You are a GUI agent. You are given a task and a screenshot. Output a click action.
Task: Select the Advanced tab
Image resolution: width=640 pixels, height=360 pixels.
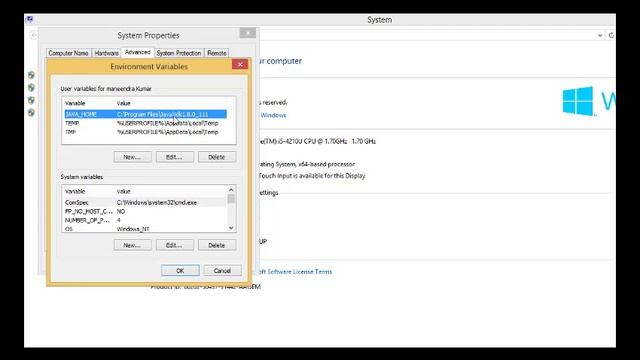tap(138, 52)
